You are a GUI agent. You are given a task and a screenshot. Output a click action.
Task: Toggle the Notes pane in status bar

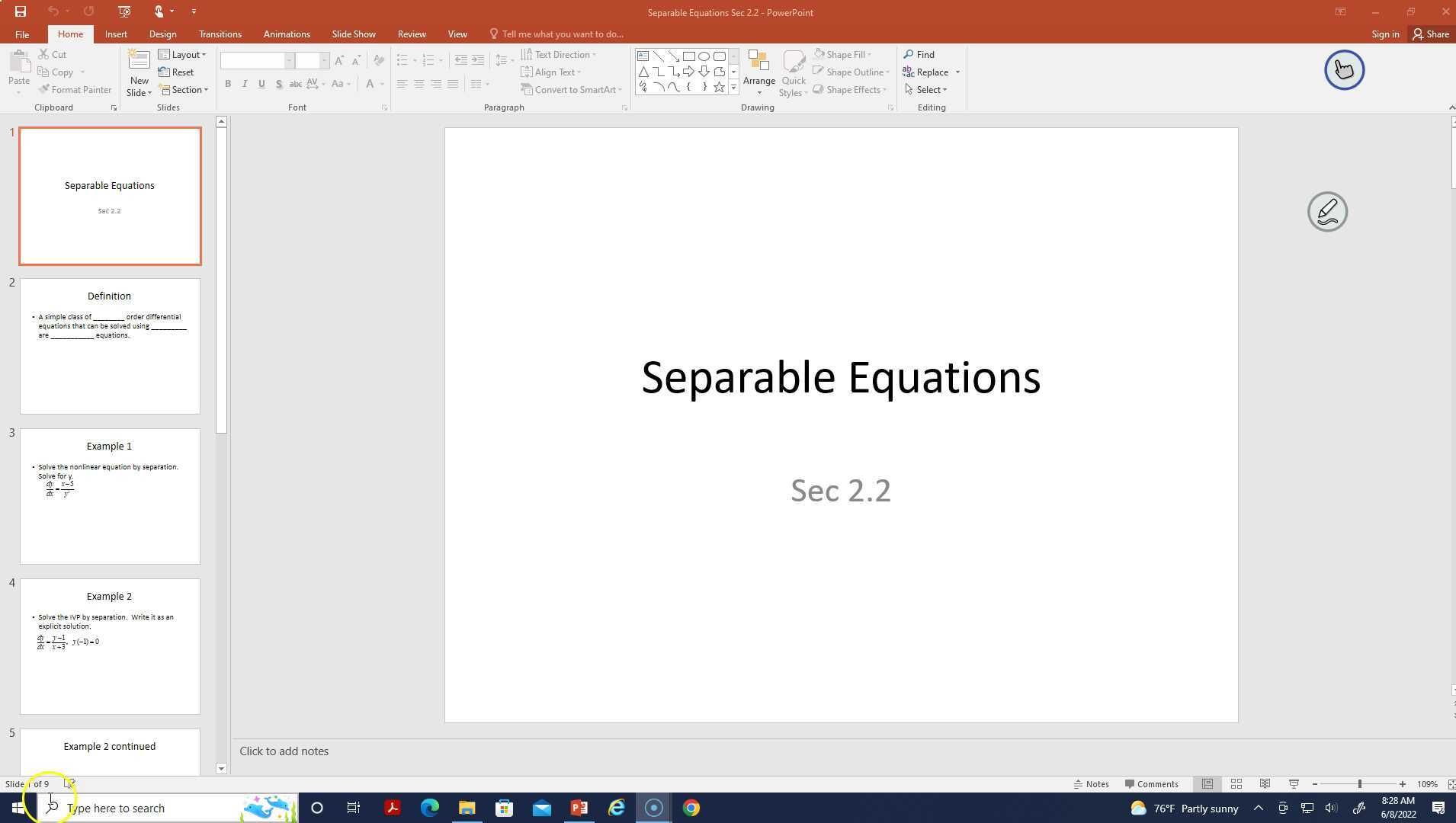coord(1091,783)
